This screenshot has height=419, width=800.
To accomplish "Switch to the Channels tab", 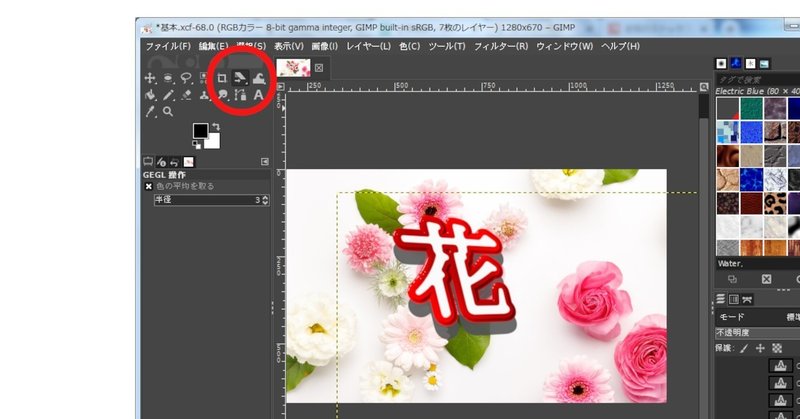I will [x=734, y=299].
